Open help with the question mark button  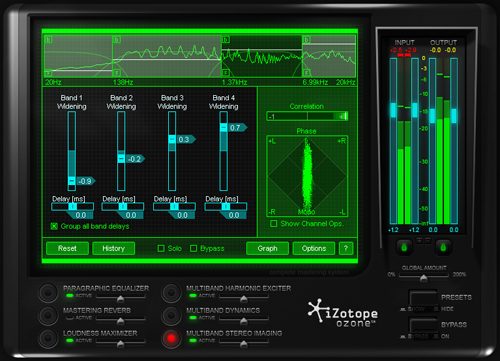[346, 248]
